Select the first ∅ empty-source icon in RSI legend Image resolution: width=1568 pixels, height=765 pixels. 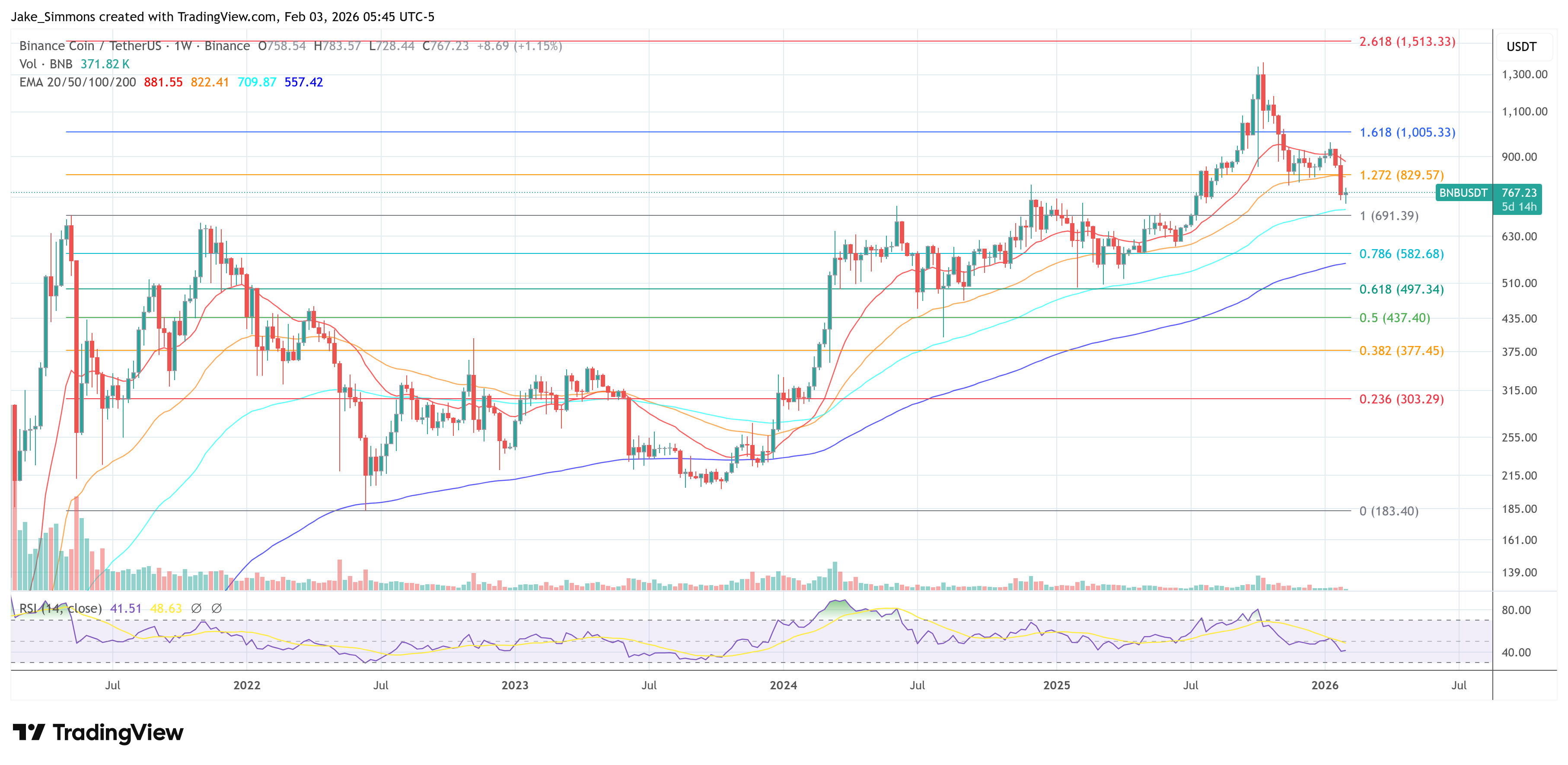point(197,608)
